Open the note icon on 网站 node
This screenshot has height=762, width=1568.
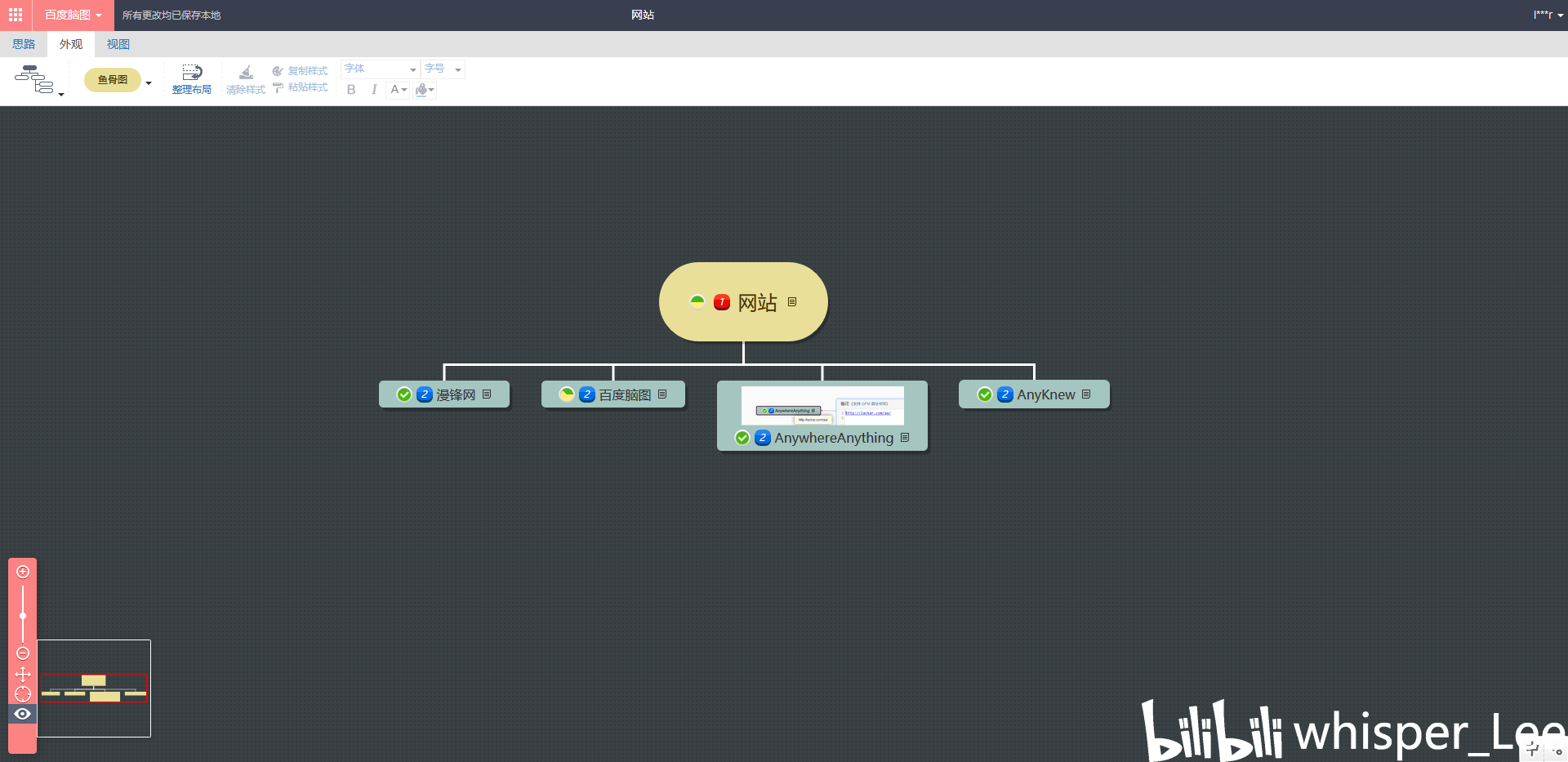pyautogui.click(x=792, y=302)
